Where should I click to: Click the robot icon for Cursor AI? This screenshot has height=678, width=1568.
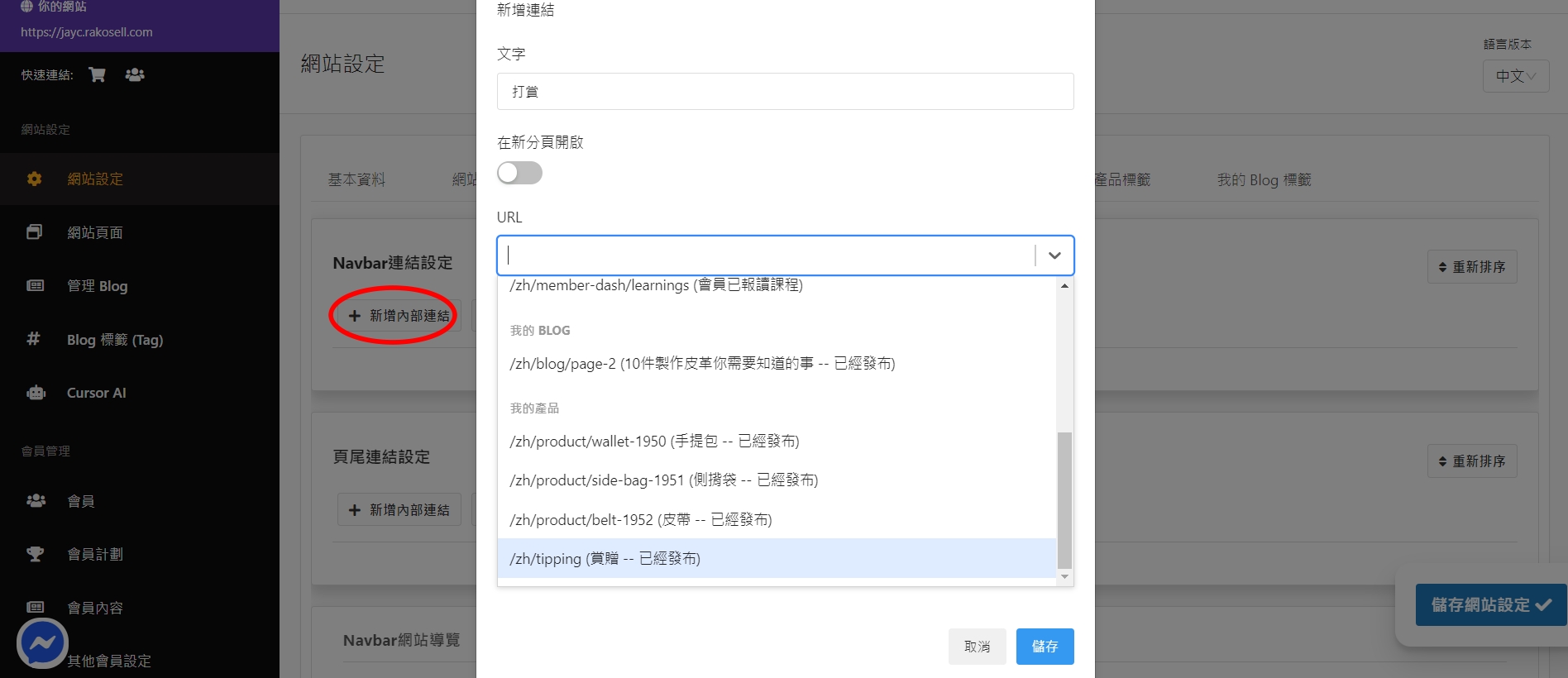tap(36, 393)
